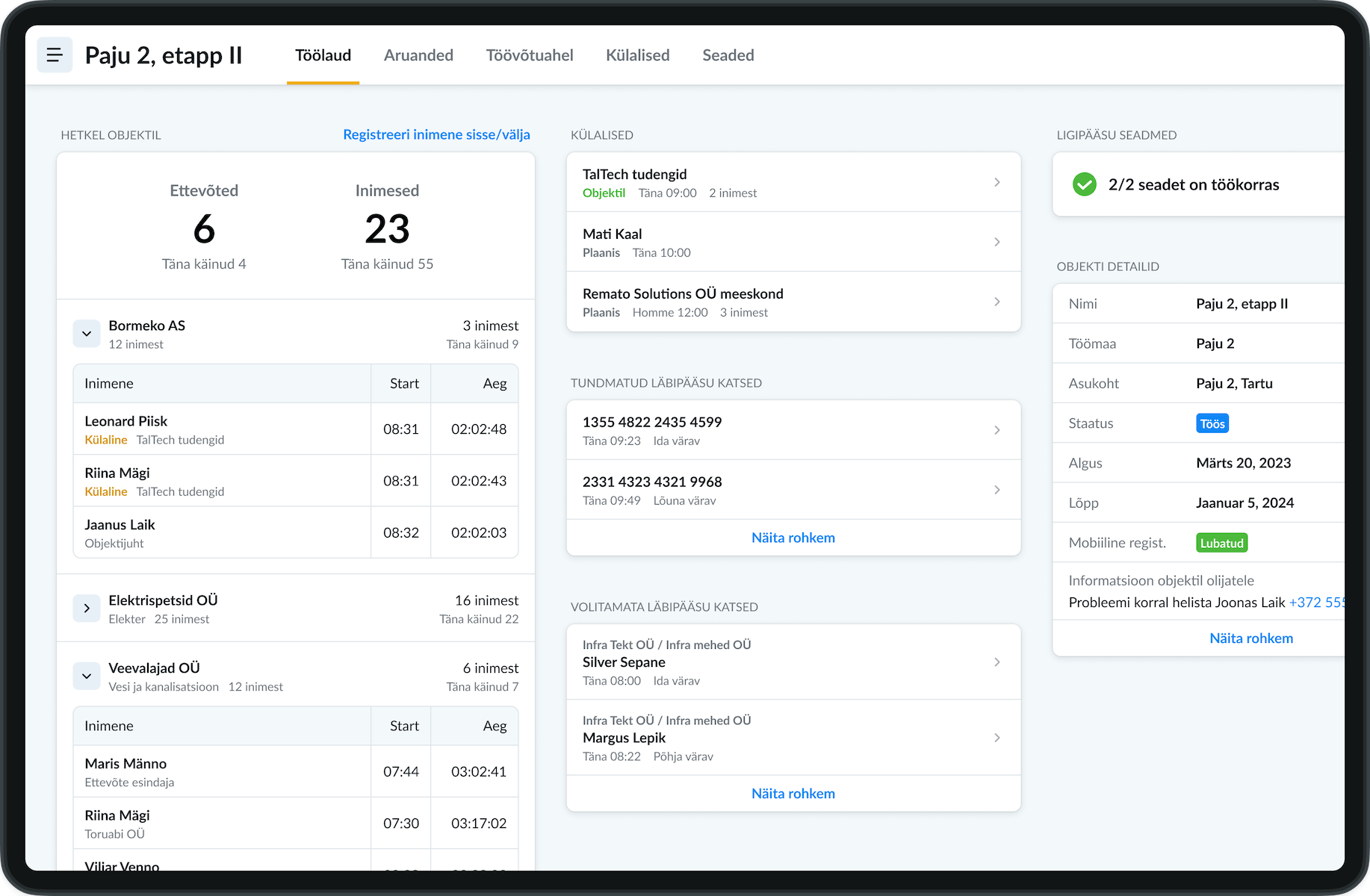
Task: Click the arrow next to Mati Kaal
Action: pos(996,242)
